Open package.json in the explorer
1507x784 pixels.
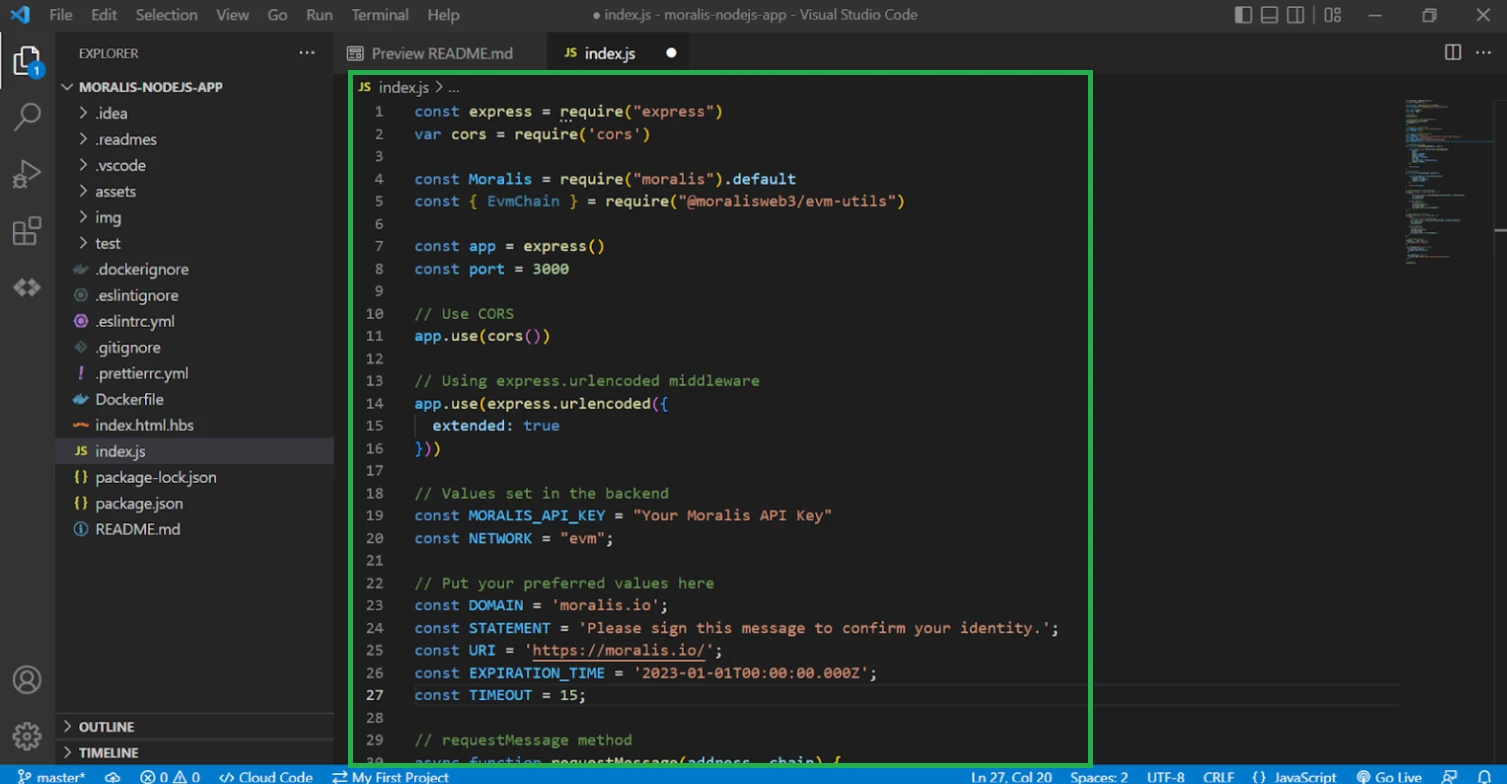139,503
